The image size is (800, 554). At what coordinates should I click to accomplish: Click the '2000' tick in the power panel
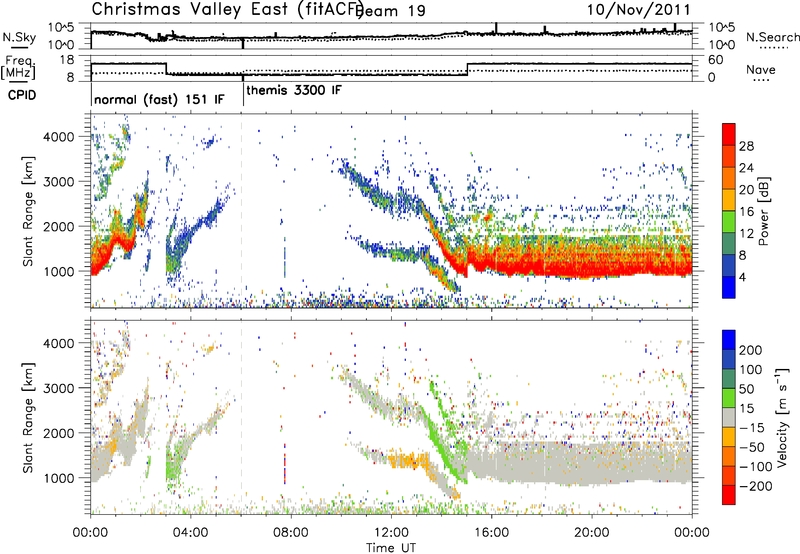point(59,226)
